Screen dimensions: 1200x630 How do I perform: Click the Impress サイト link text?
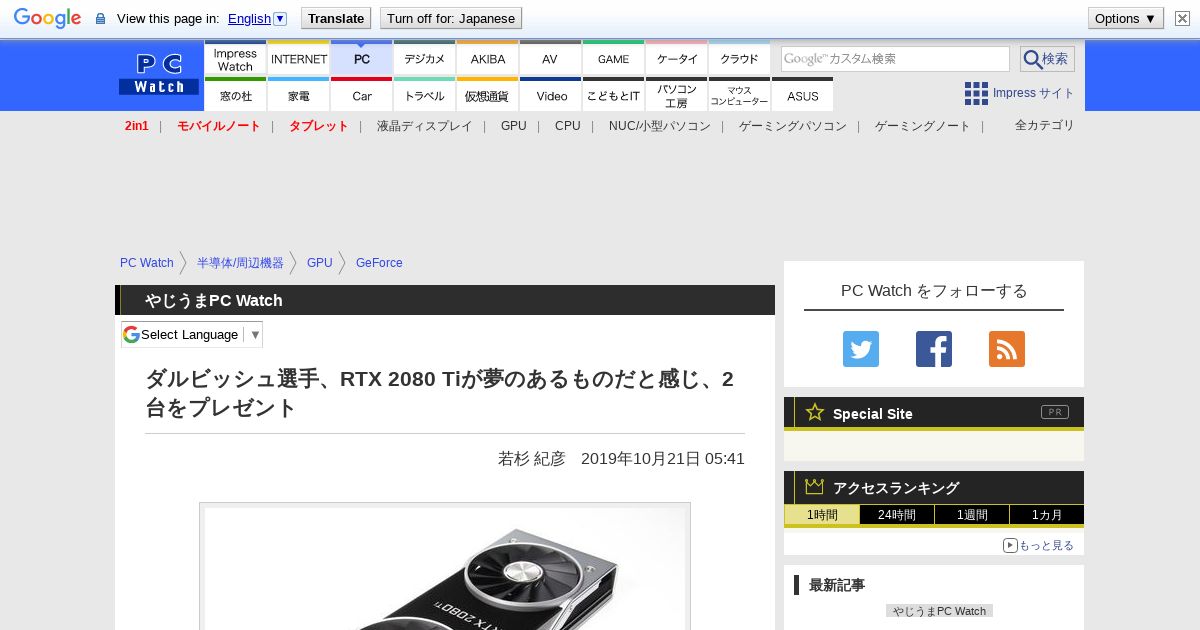click(x=1033, y=93)
